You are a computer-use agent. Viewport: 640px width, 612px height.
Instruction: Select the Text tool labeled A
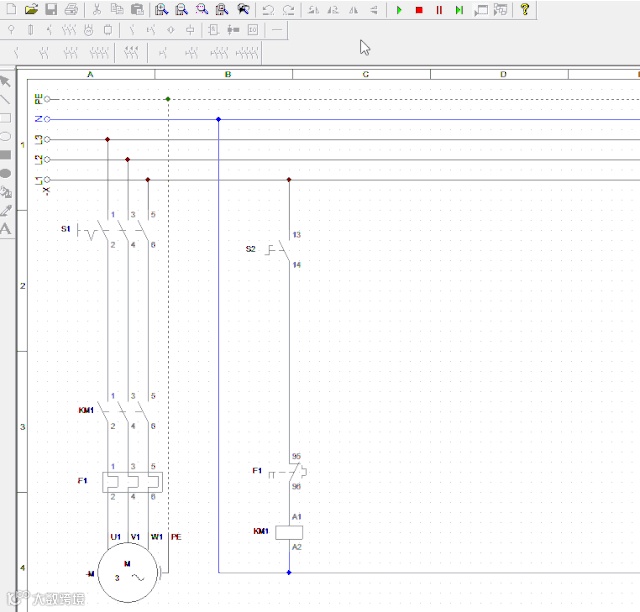point(6,229)
